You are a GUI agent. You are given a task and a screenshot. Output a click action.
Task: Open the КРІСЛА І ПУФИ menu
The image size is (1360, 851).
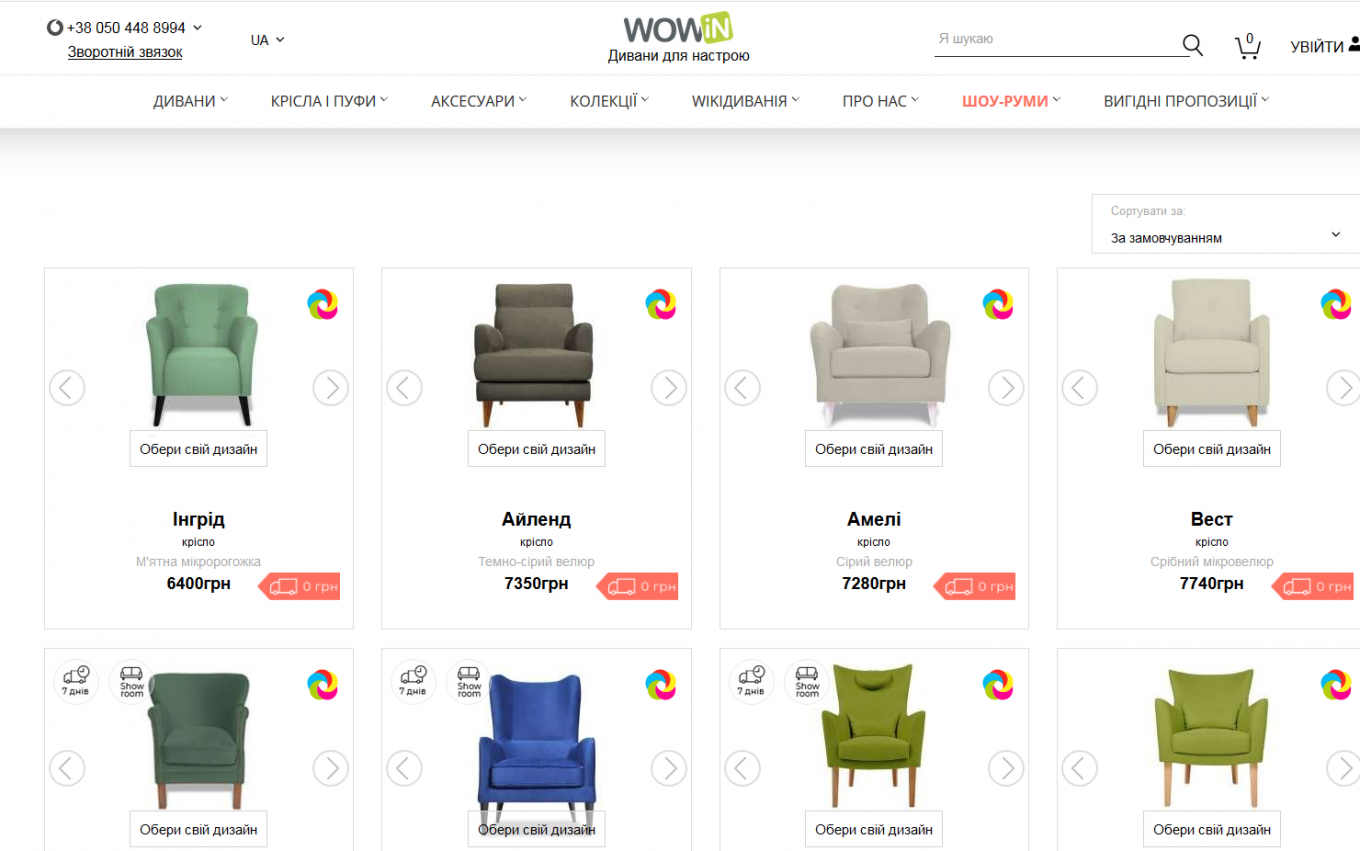(329, 101)
